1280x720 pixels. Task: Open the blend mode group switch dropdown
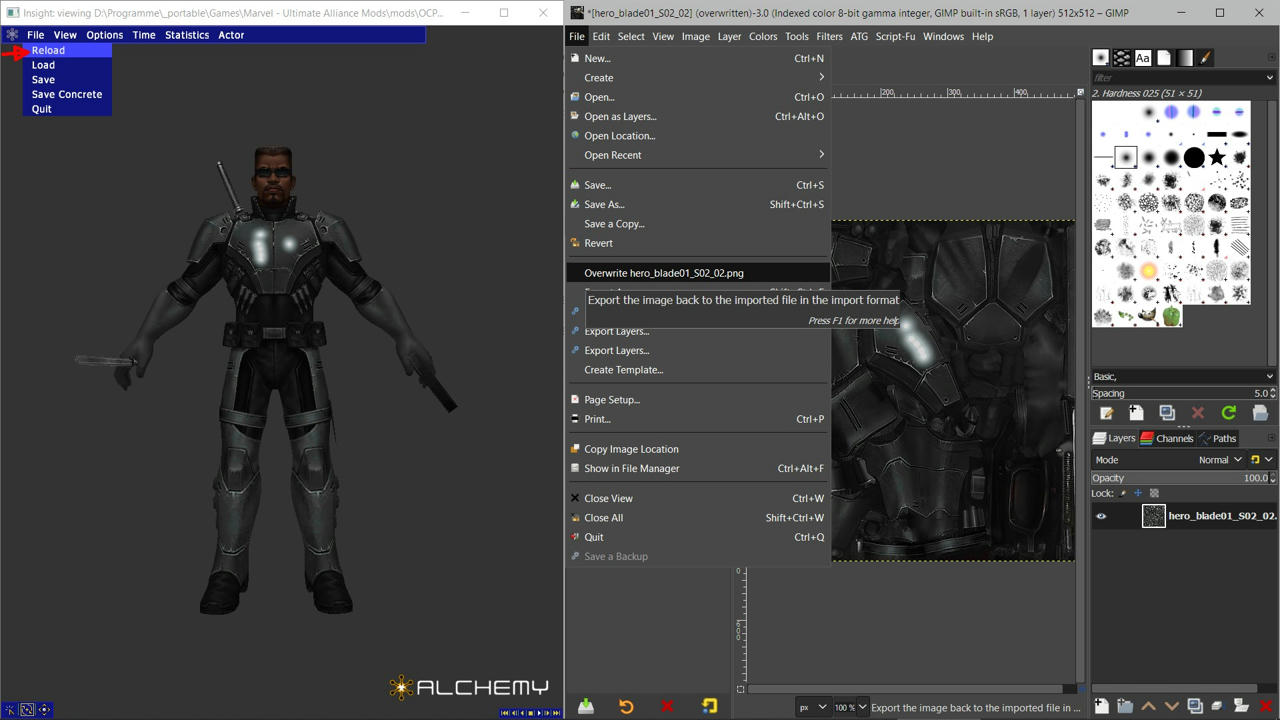pos(1261,460)
